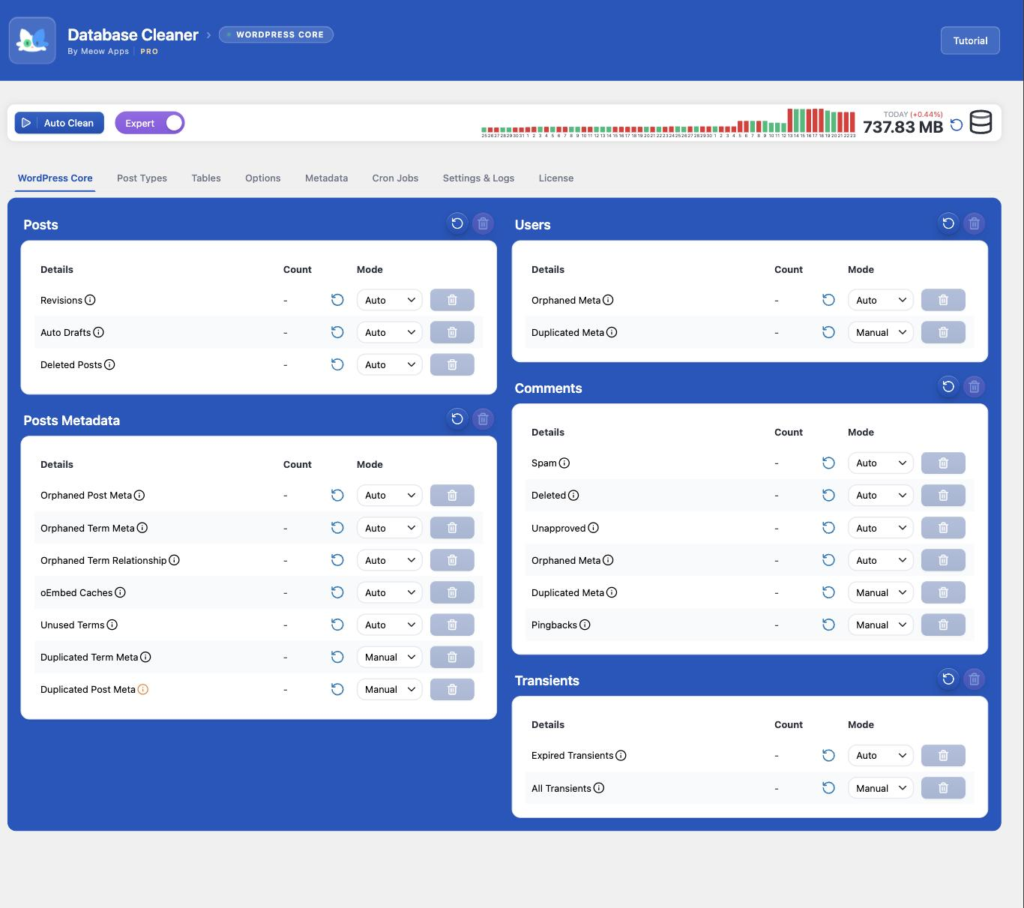
Task: Open Expired Transients mode dropdown
Action: [880, 755]
